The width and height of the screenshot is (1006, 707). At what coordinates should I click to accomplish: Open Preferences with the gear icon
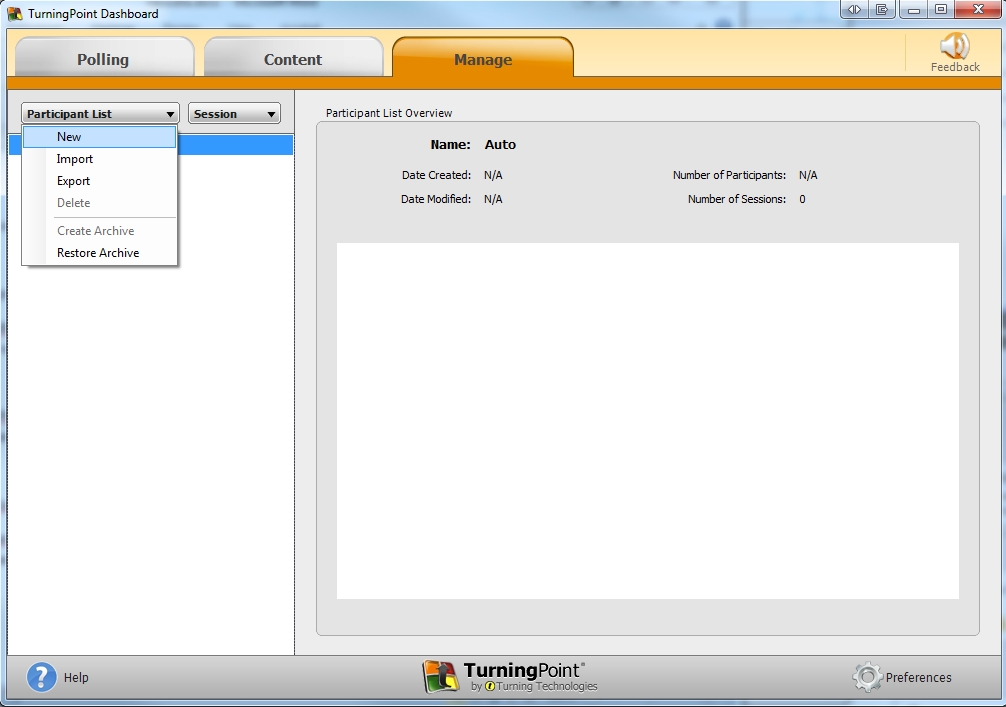(867, 677)
